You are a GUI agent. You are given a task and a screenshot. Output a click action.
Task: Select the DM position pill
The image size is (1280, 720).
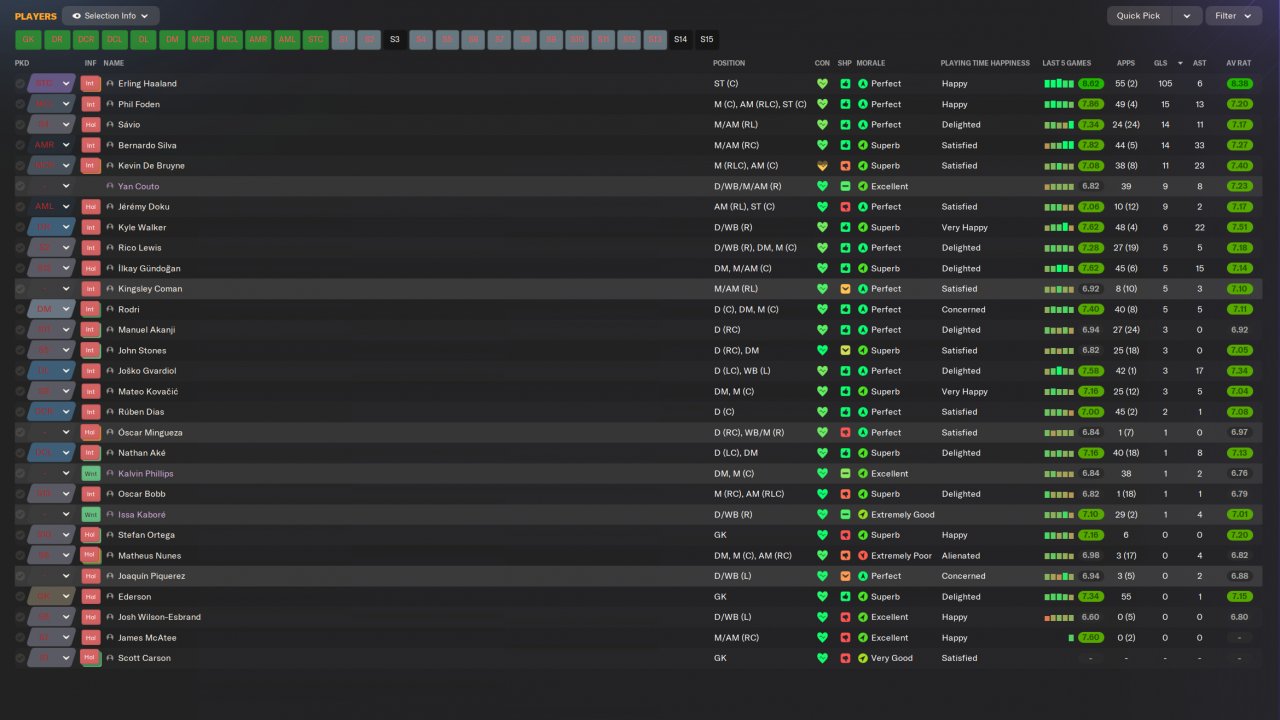pos(173,40)
